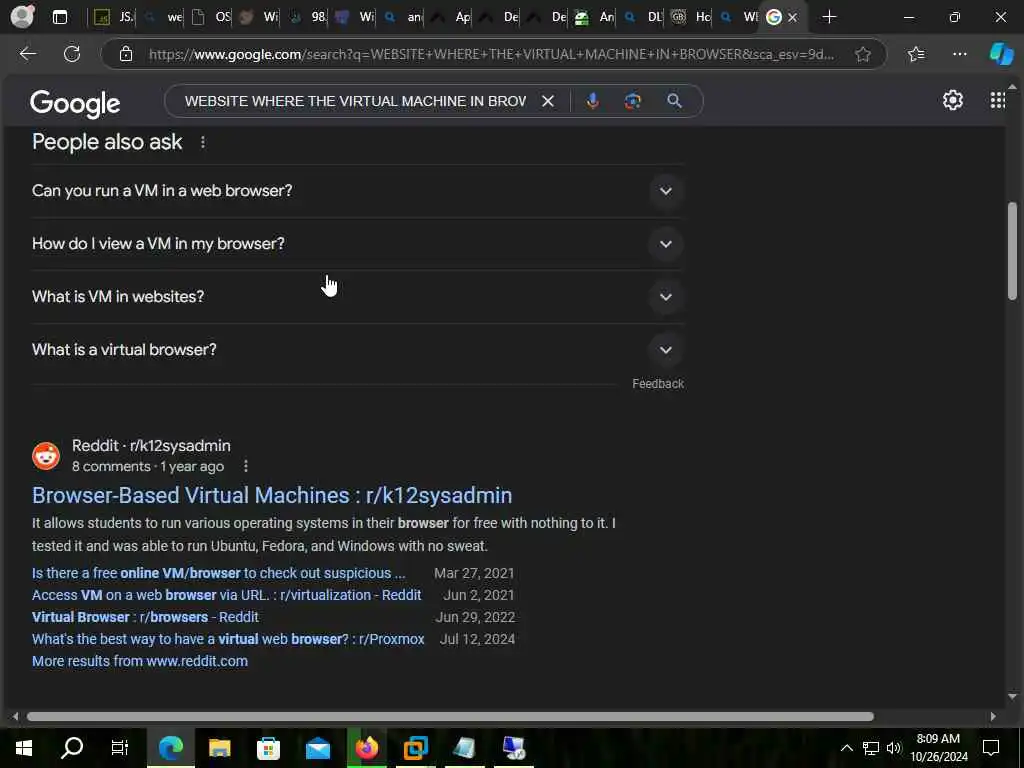Open Windows taskbar search
The height and width of the screenshot is (768, 1024).
72,748
